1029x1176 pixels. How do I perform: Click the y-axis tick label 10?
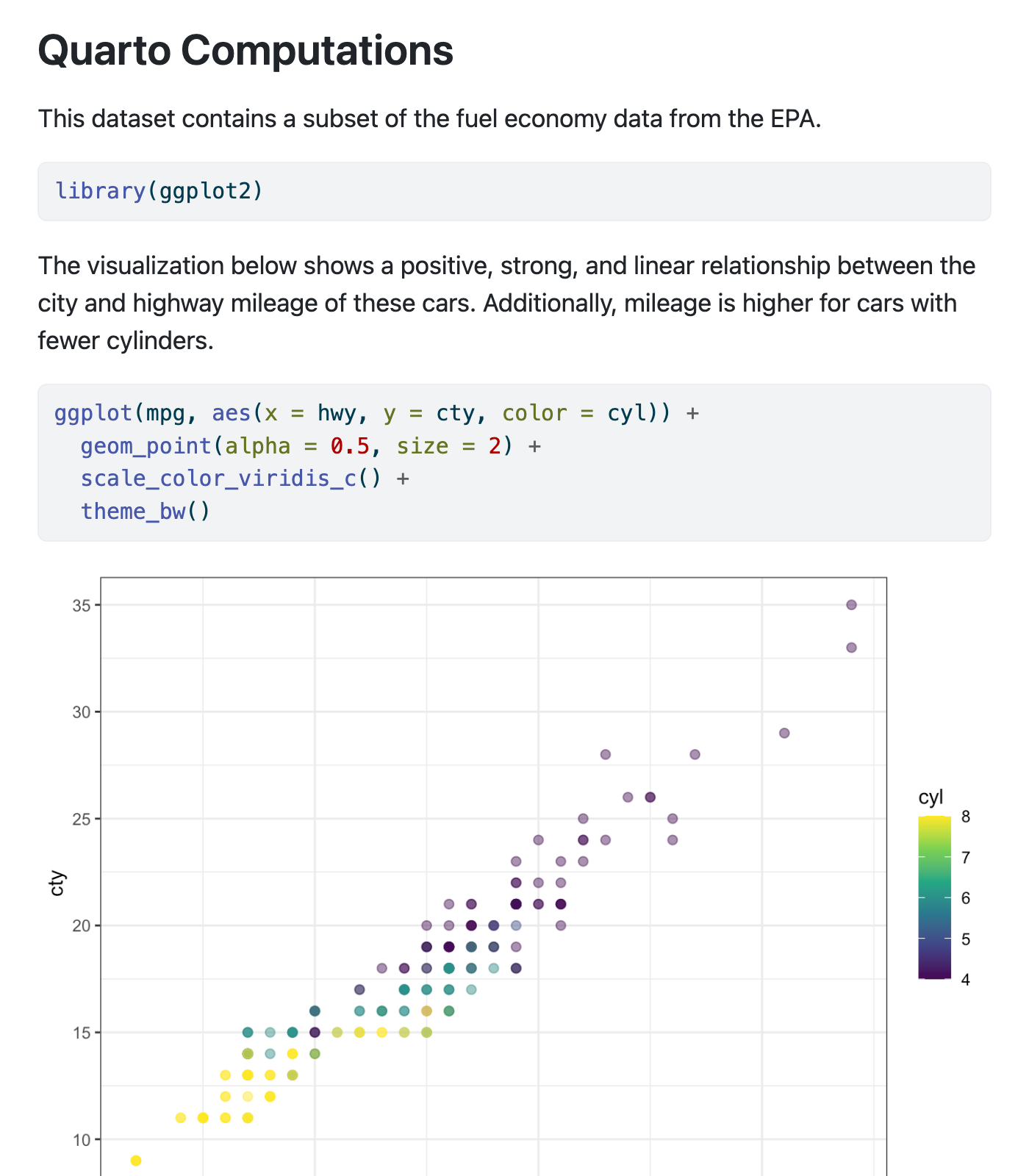point(82,1140)
